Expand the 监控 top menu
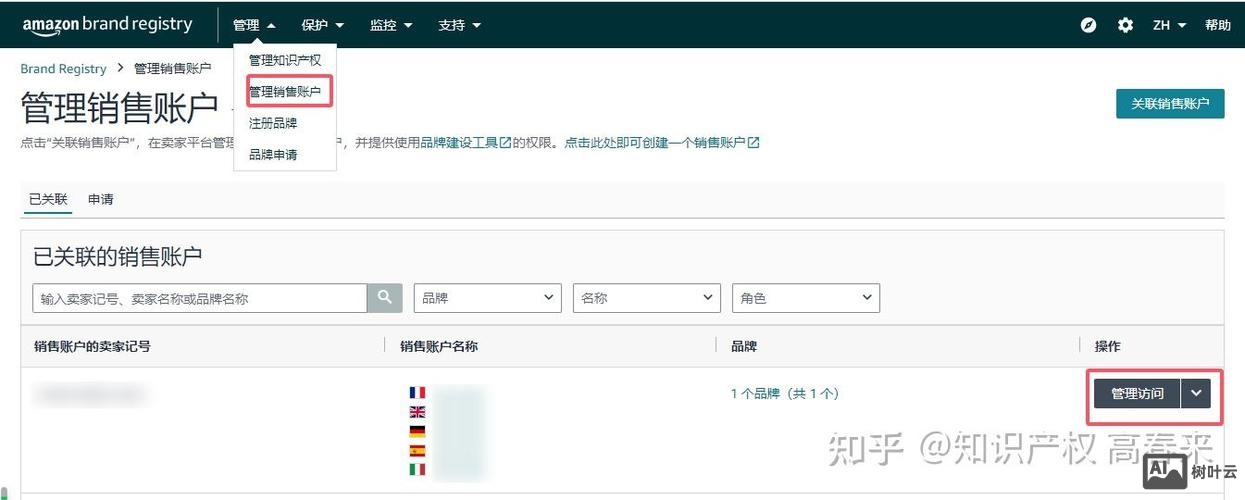This screenshot has height=500, width=1245. [x=391, y=25]
